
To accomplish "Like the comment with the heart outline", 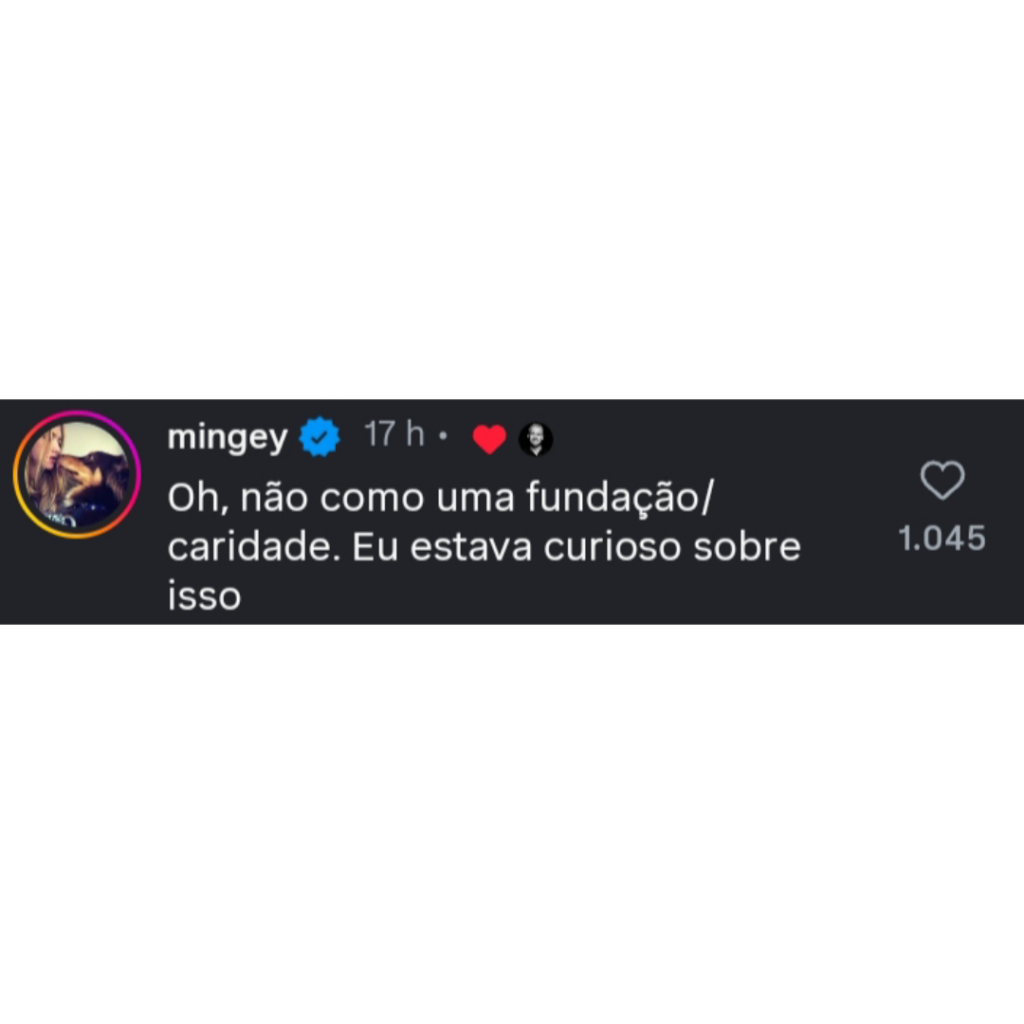I will tap(942, 480).
